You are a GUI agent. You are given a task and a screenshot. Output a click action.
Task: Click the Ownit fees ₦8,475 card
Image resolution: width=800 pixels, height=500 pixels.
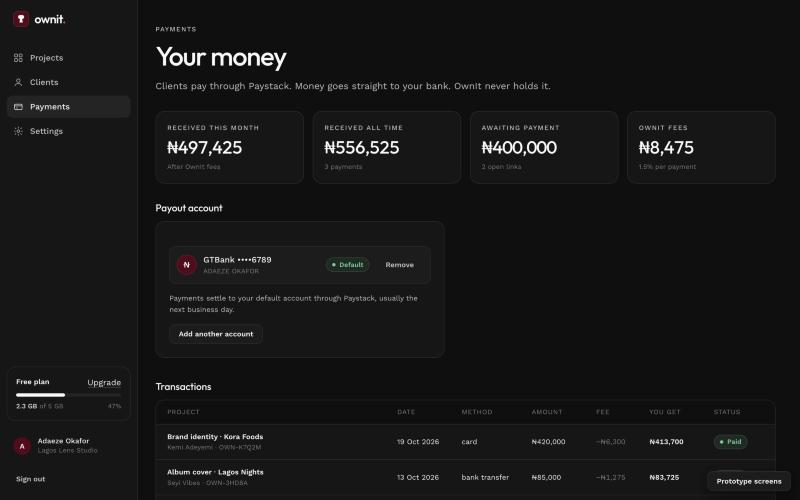[701, 147]
